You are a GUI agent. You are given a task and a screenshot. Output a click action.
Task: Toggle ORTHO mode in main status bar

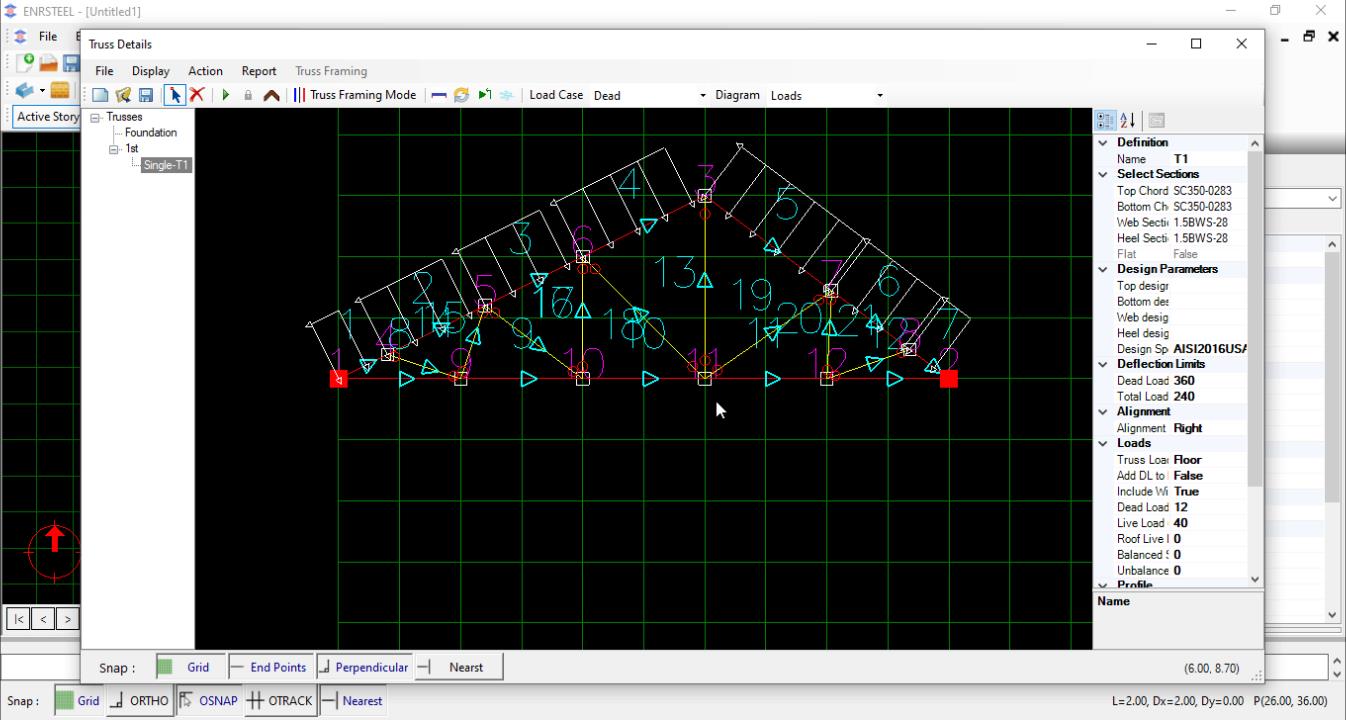point(139,701)
